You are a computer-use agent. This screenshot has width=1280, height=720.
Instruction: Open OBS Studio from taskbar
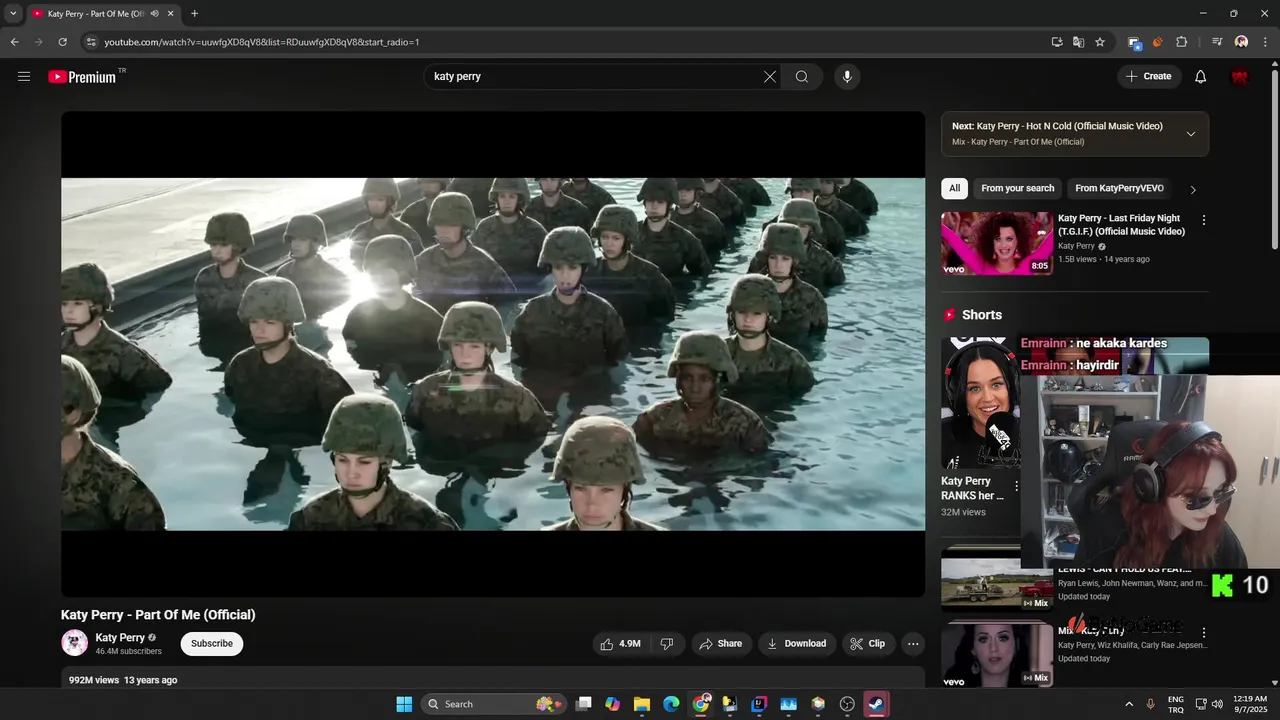click(847, 704)
